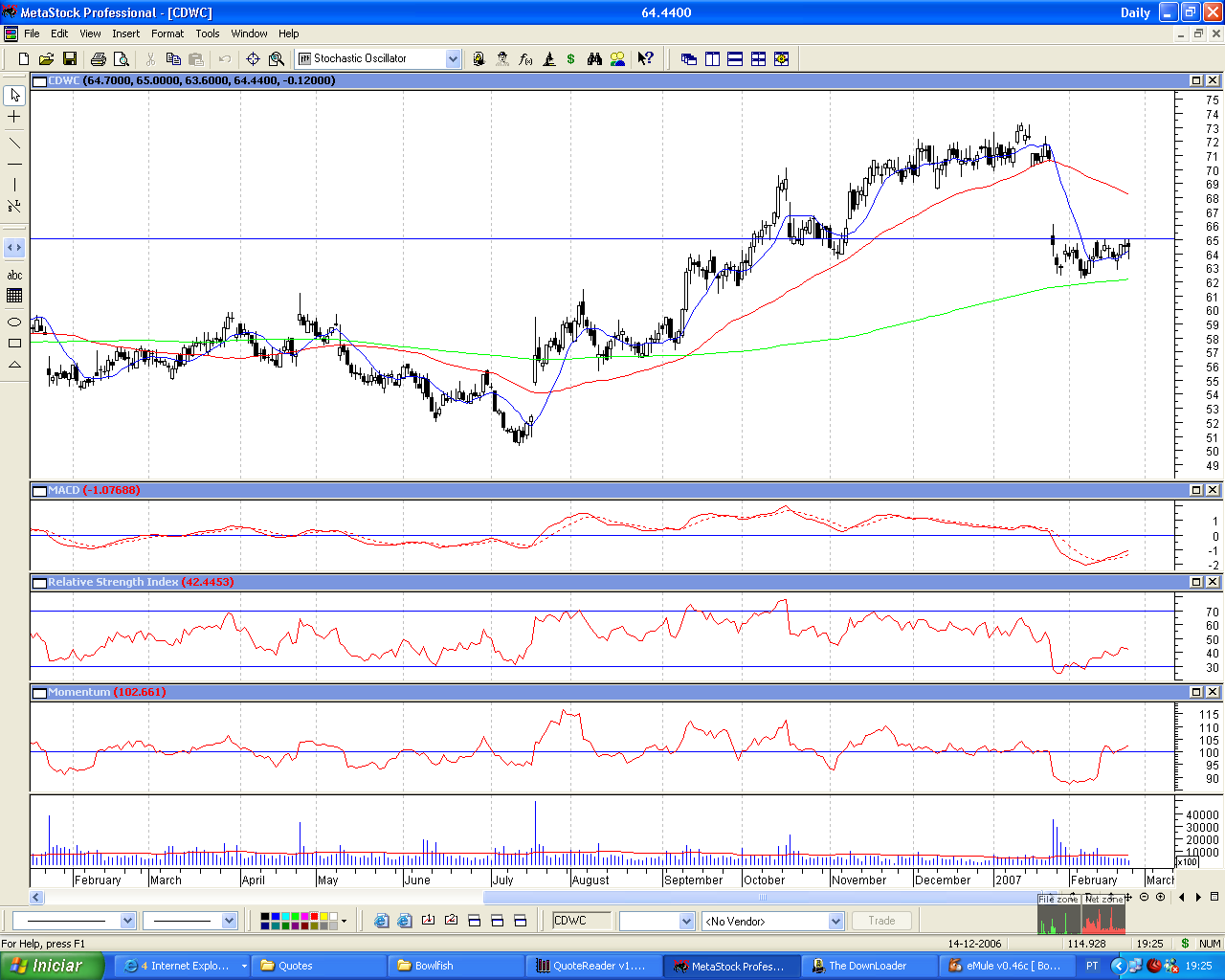Click the Print Preview toolbar icon
Viewport: 1225px width, 980px height.
pyautogui.click(x=121, y=58)
